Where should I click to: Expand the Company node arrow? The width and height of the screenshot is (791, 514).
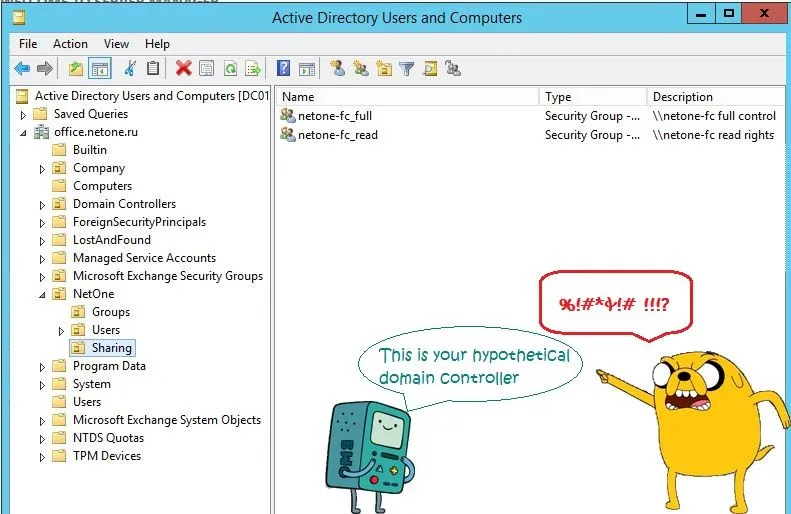pos(42,169)
